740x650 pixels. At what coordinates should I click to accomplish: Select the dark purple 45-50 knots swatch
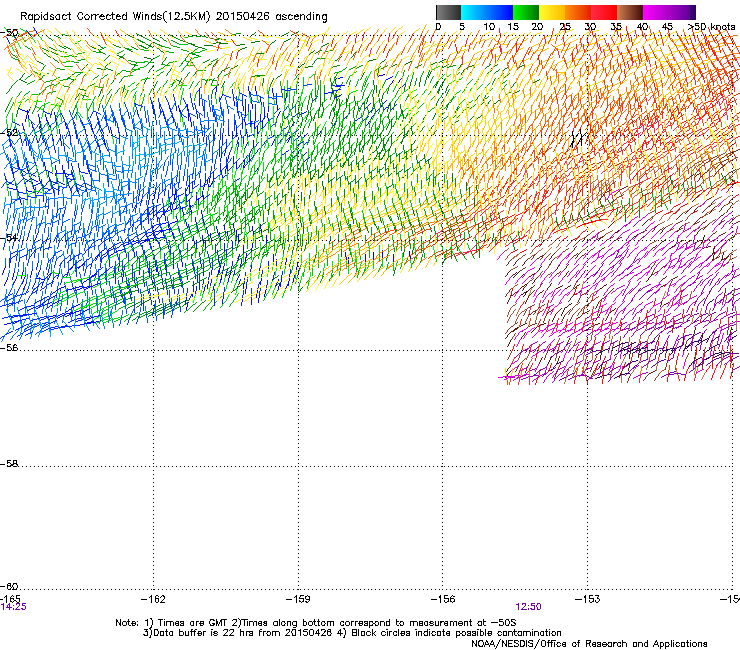[682, 12]
